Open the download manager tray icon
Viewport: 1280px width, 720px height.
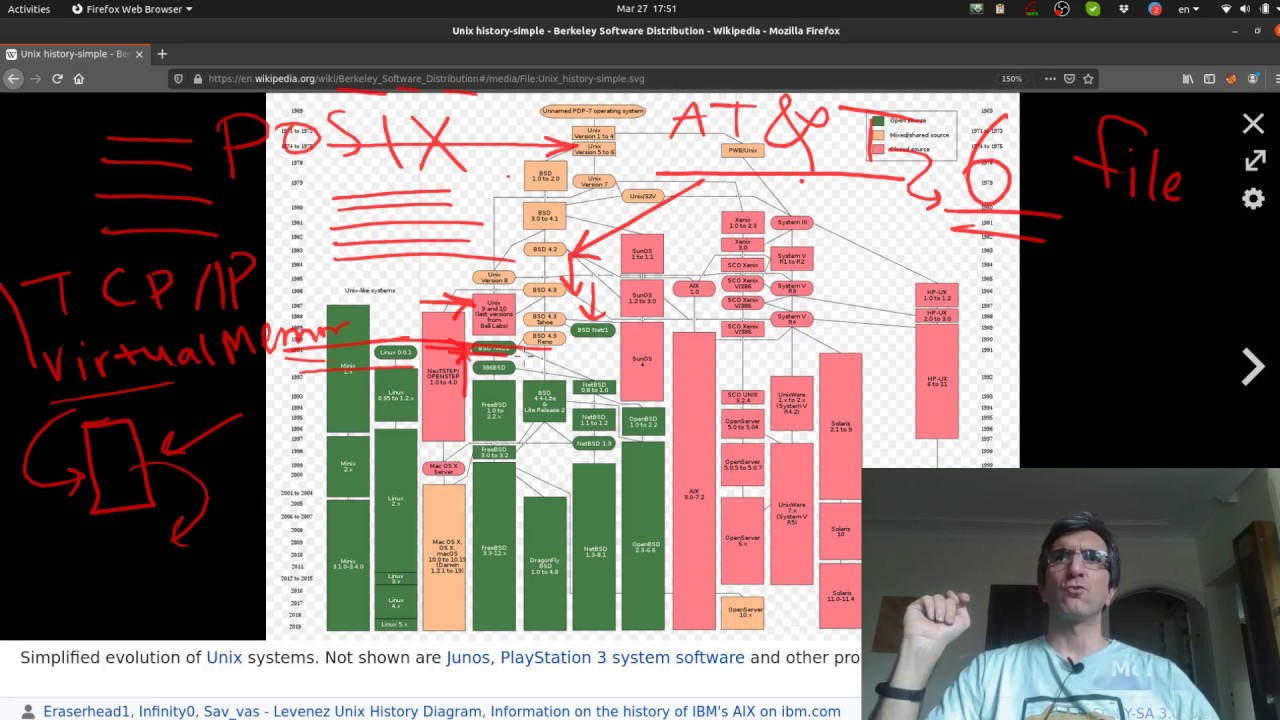pyautogui.click(x=977, y=9)
